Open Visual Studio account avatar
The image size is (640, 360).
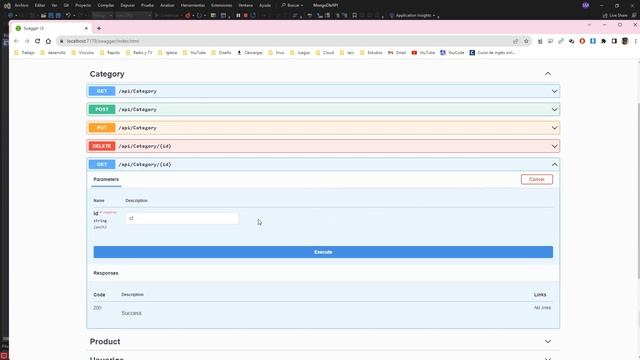pyautogui.click(x=586, y=5)
